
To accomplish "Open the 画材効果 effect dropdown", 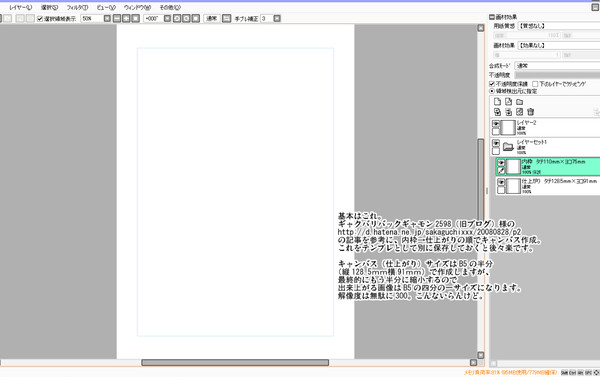I will (x=559, y=45).
